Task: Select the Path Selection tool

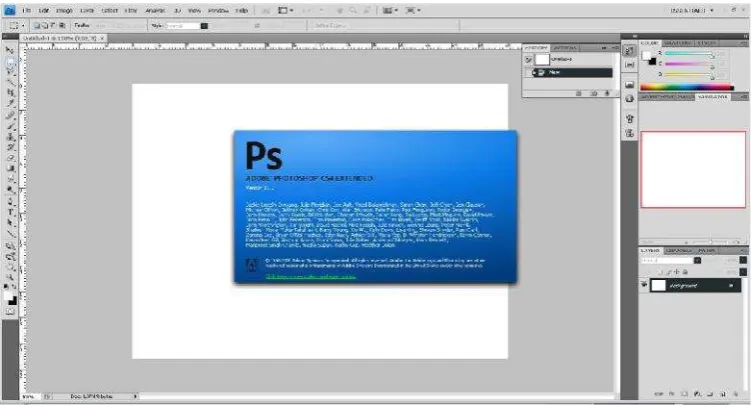Action: click(x=10, y=223)
